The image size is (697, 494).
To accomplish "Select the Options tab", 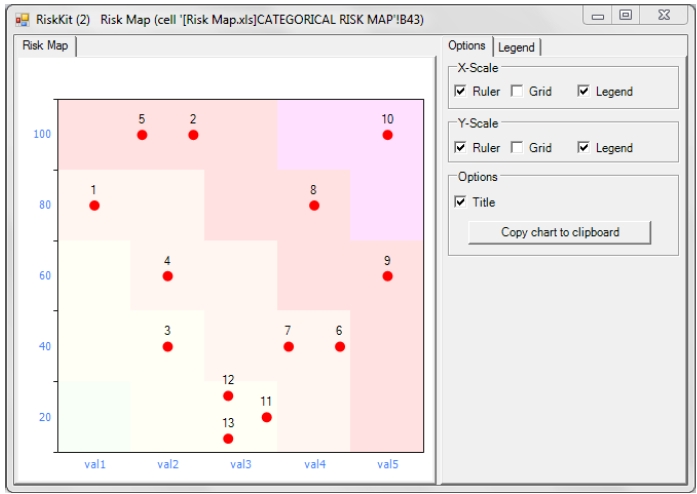I will [467, 46].
